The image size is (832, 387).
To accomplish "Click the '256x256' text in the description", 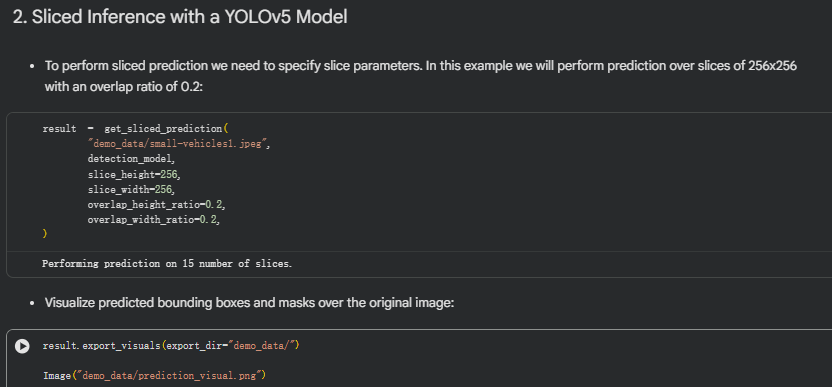I will [773, 66].
